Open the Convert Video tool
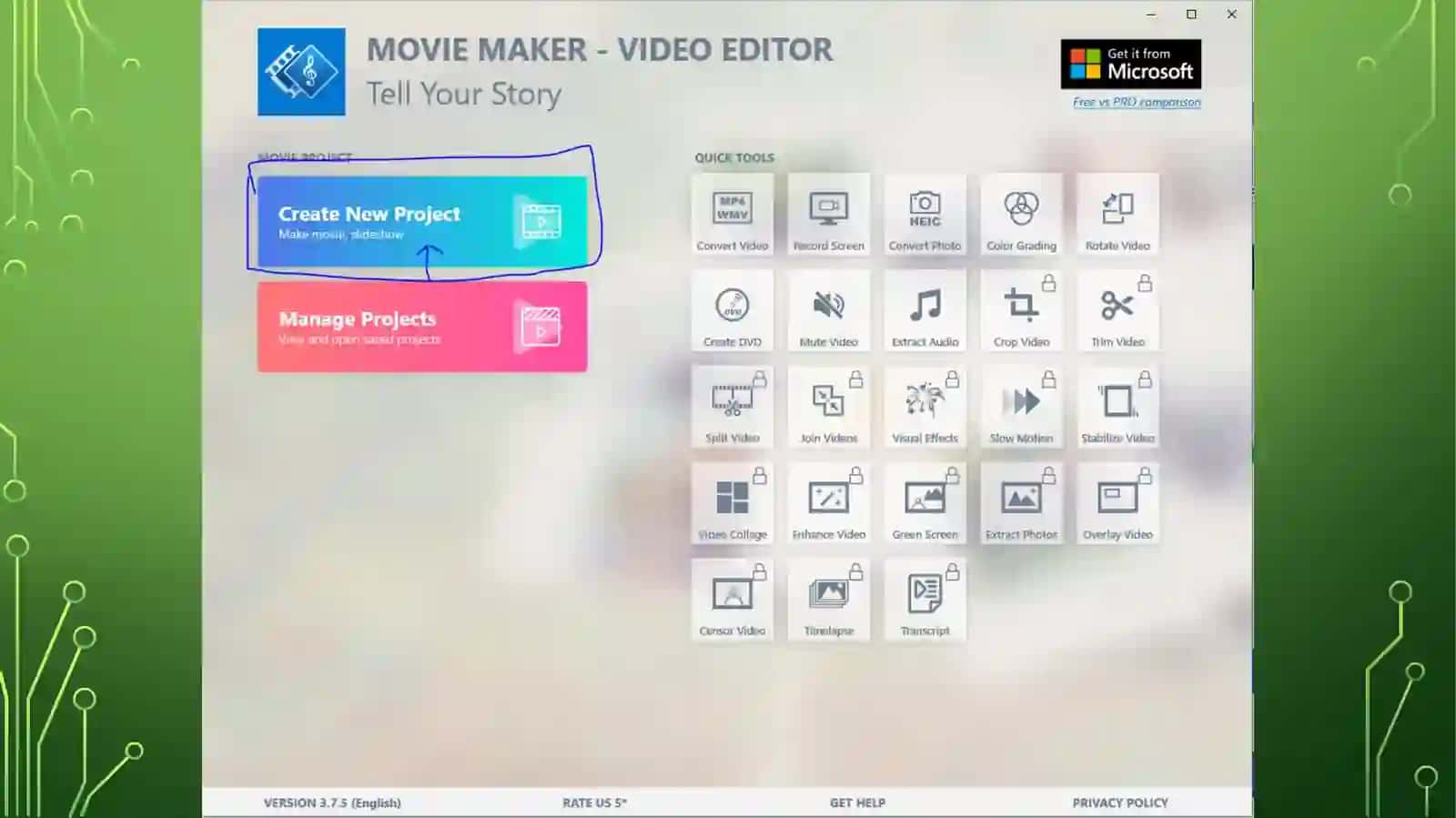This screenshot has width=1456, height=818. coord(733,215)
